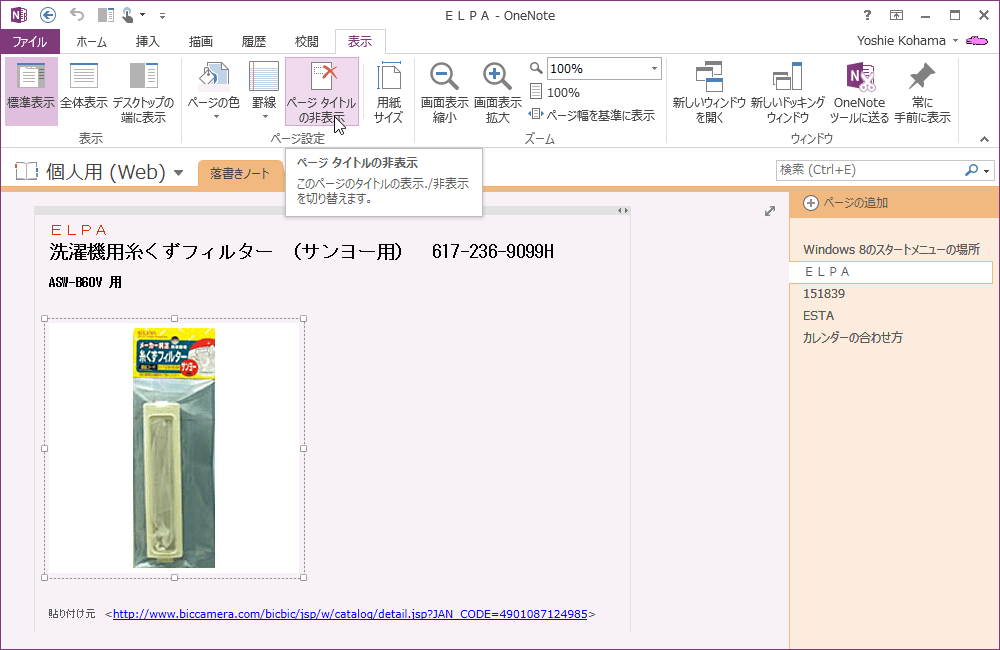The width and height of the screenshot is (1000, 650).
Task: Switch to the 校閲 tab
Action: [307, 41]
